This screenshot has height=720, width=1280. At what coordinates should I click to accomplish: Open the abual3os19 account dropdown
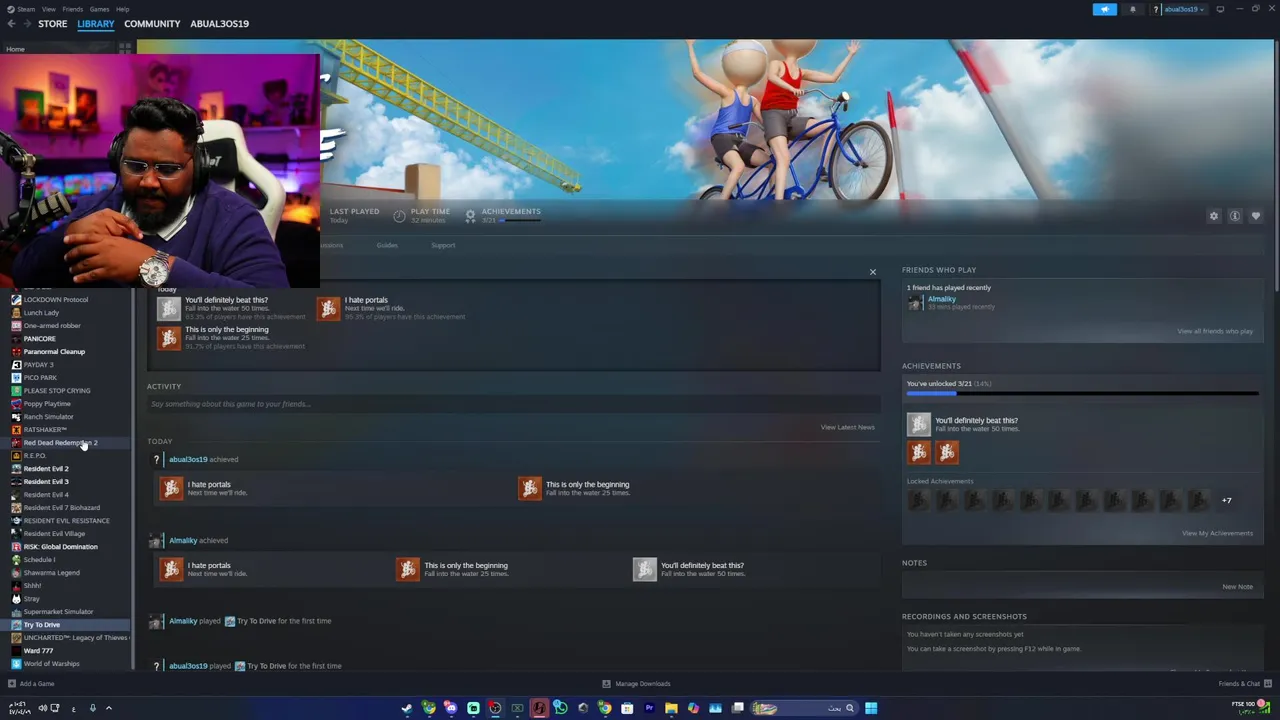tap(1183, 9)
